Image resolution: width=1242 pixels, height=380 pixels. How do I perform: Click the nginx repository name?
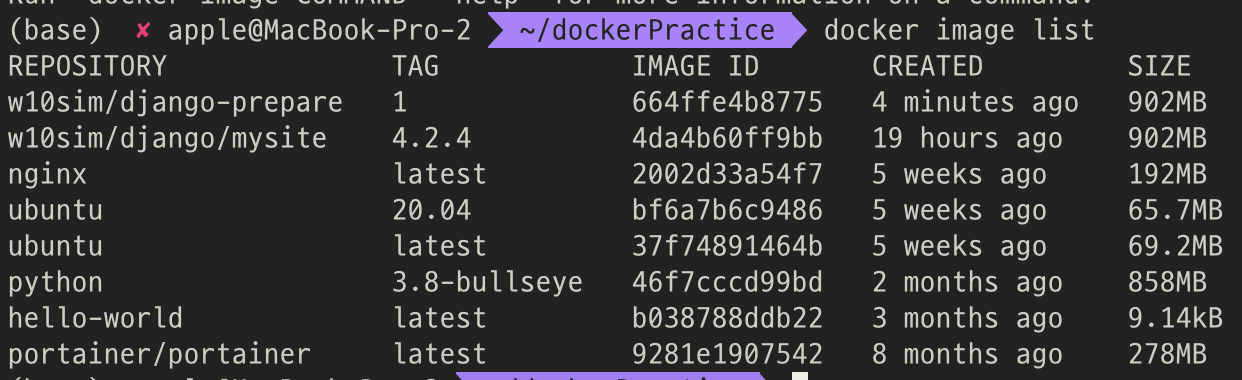[x=47, y=176]
